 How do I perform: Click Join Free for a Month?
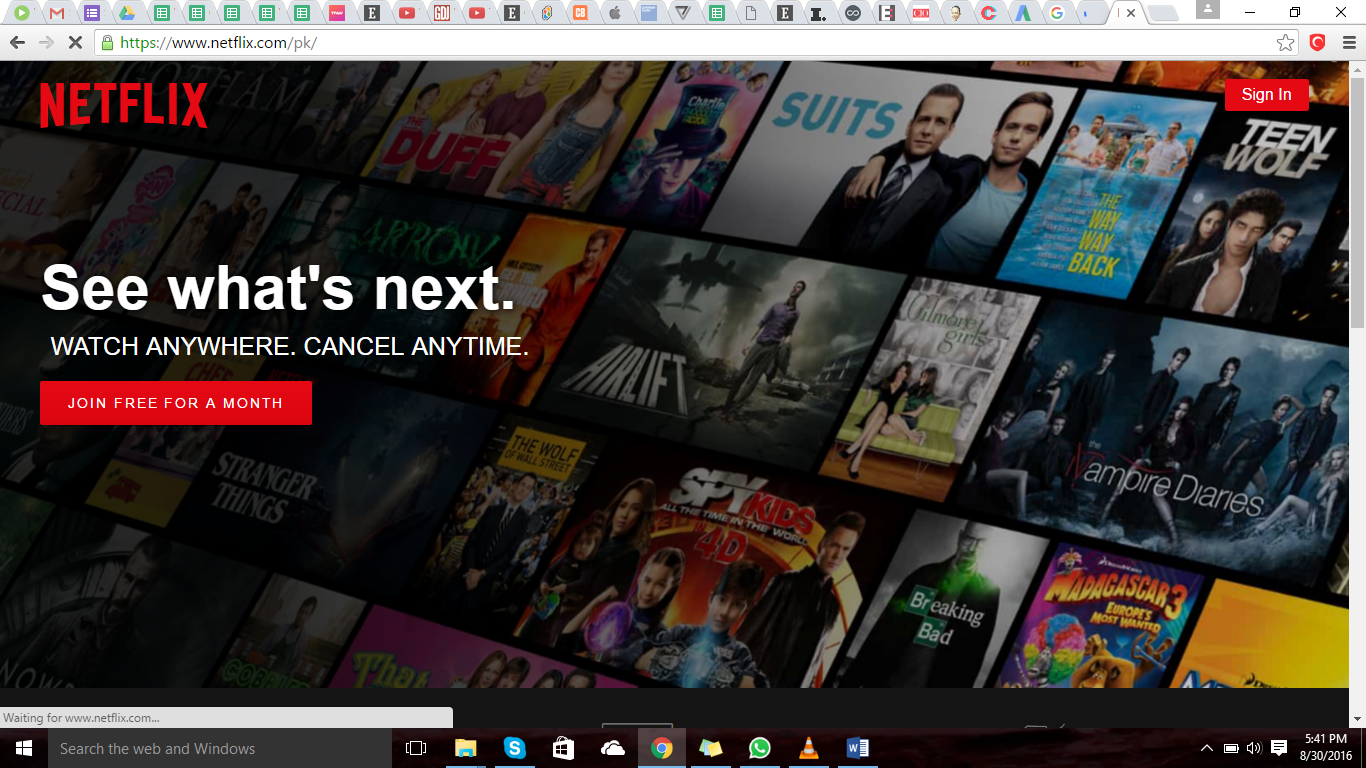click(x=176, y=403)
